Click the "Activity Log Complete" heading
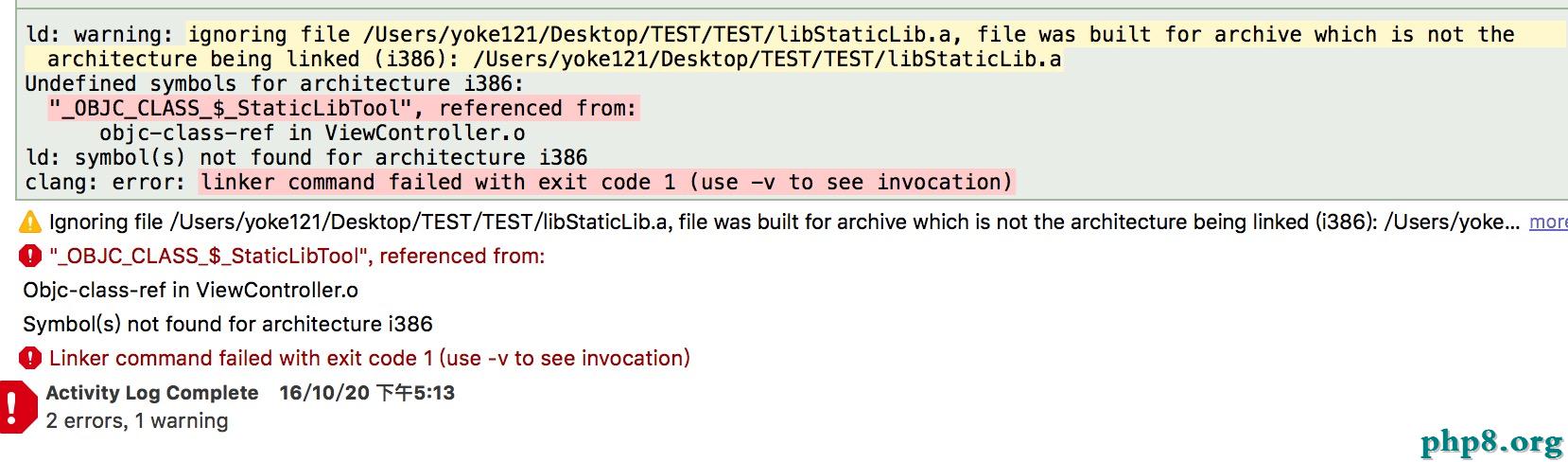The height and width of the screenshot is (462, 1568). (x=151, y=393)
